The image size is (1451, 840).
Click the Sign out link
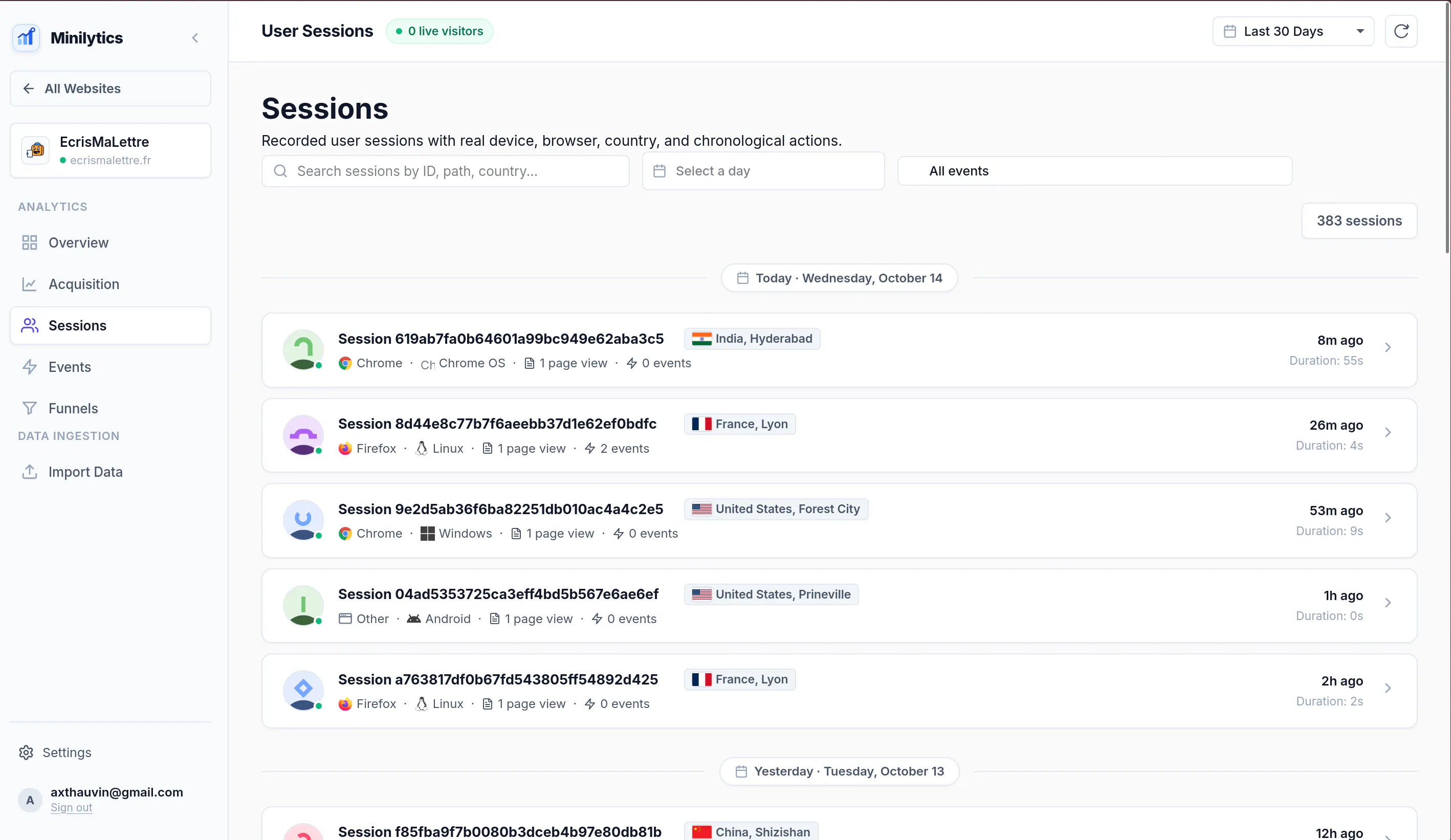tap(72, 807)
